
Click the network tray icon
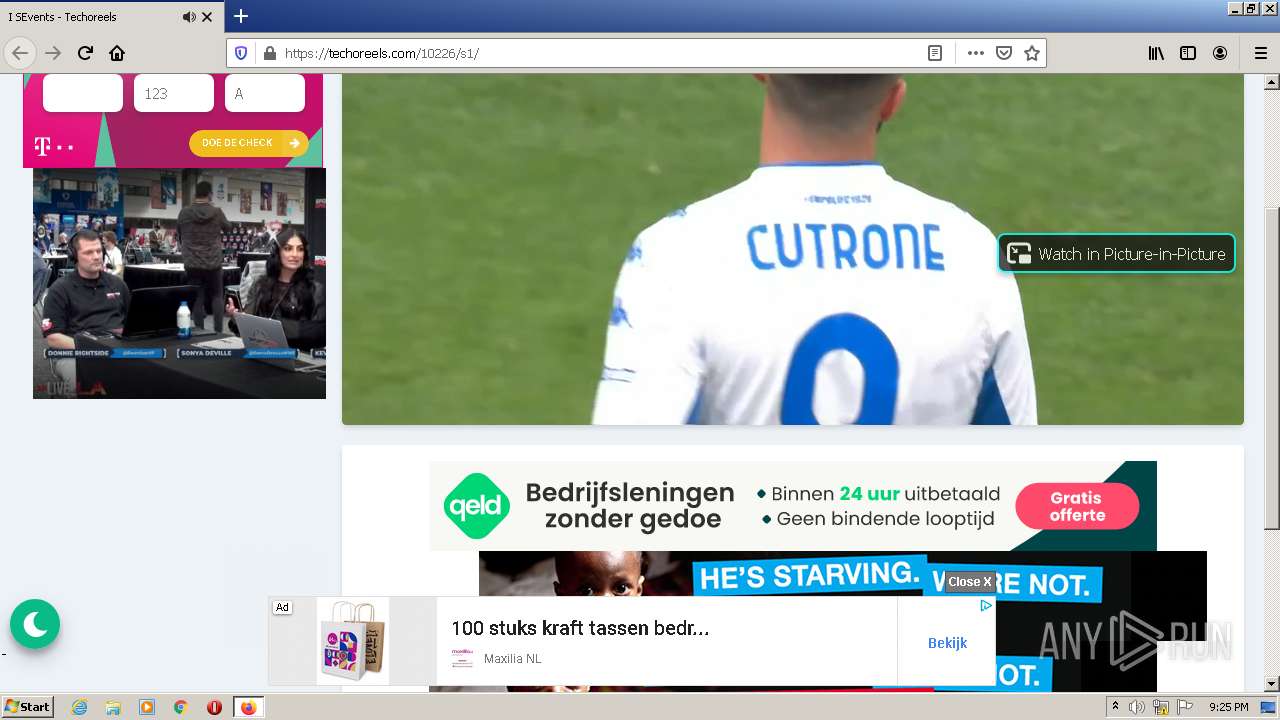1161,707
